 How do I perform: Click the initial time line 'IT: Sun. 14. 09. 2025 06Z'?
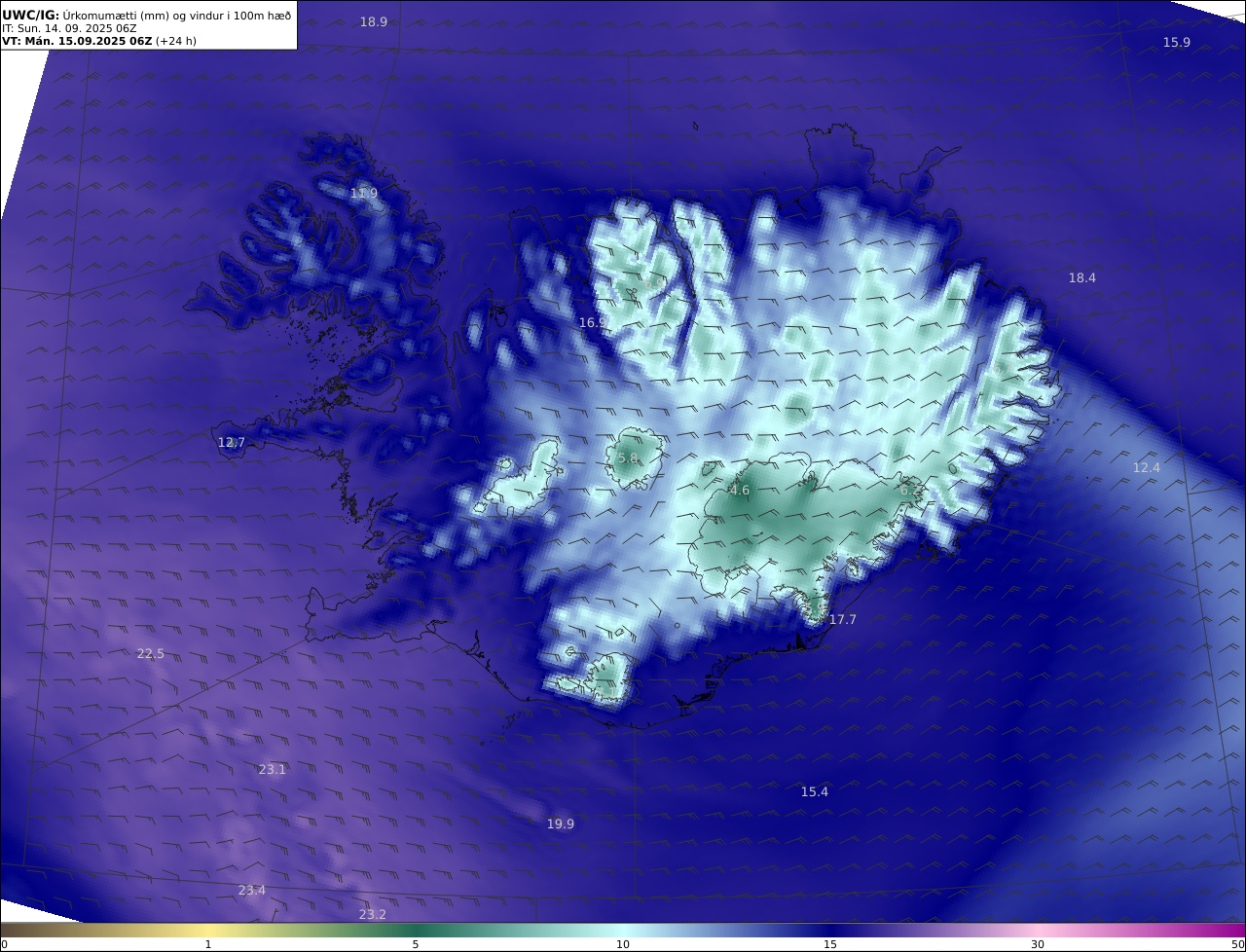tap(69, 28)
